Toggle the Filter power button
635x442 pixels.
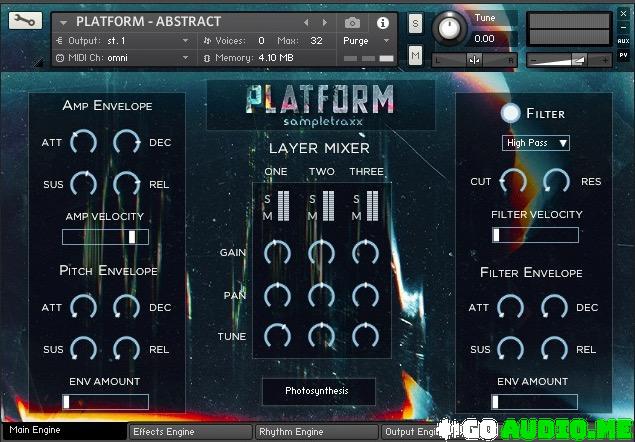click(511, 113)
